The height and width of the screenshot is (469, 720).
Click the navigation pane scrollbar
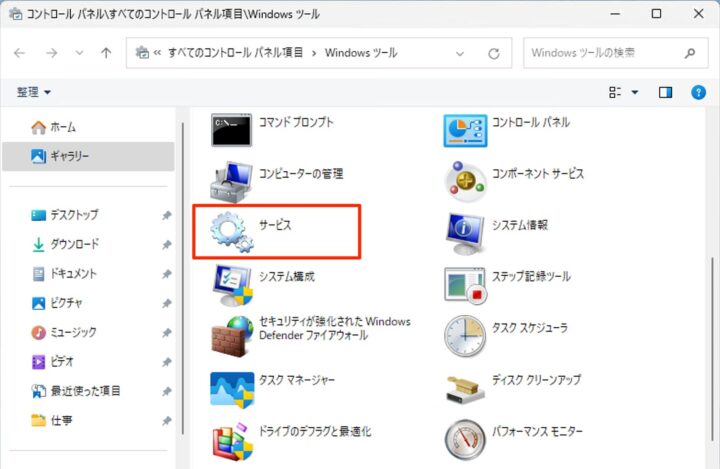183,278
